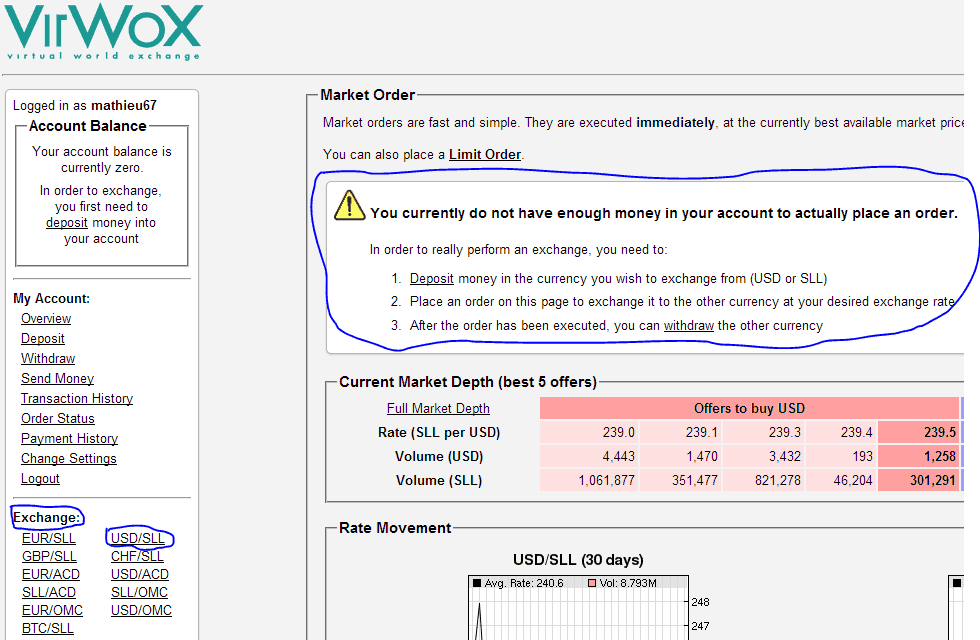Click the 'Rate Movement' section heading

point(395,528)
